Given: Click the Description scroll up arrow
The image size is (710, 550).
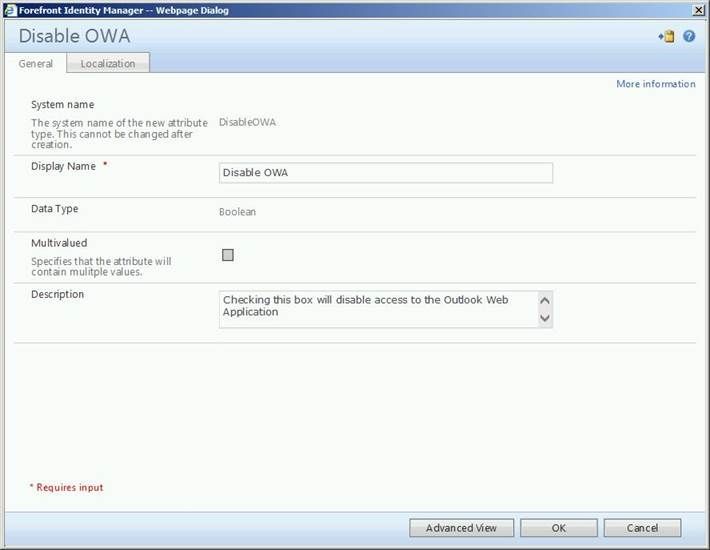Looking at the screenshot, I should tap(545, 300).
